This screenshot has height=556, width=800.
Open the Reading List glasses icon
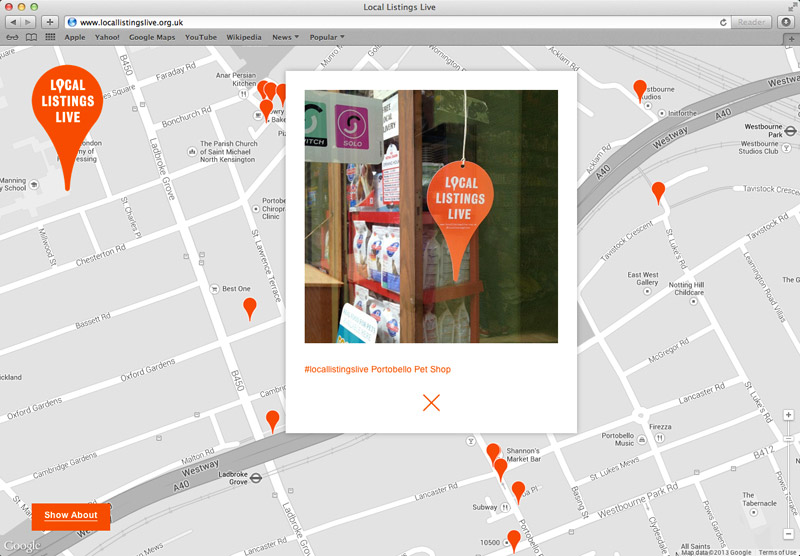(x=12, y=37)
